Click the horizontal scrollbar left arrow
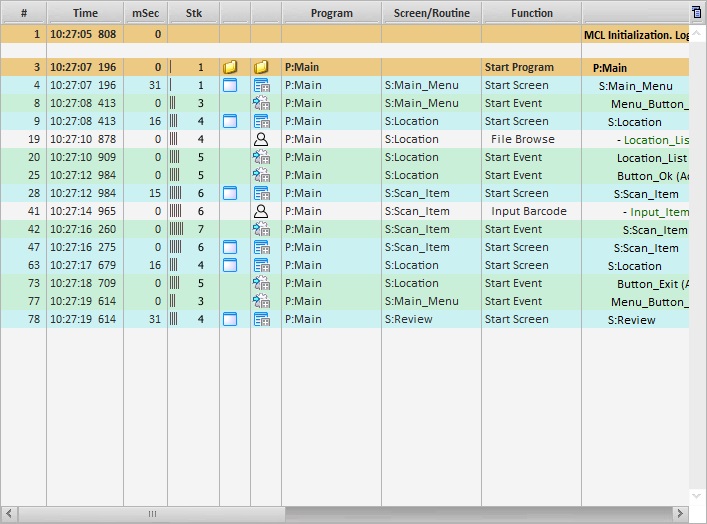This screenshot has width=707, height=524. [x=9, y=514]
